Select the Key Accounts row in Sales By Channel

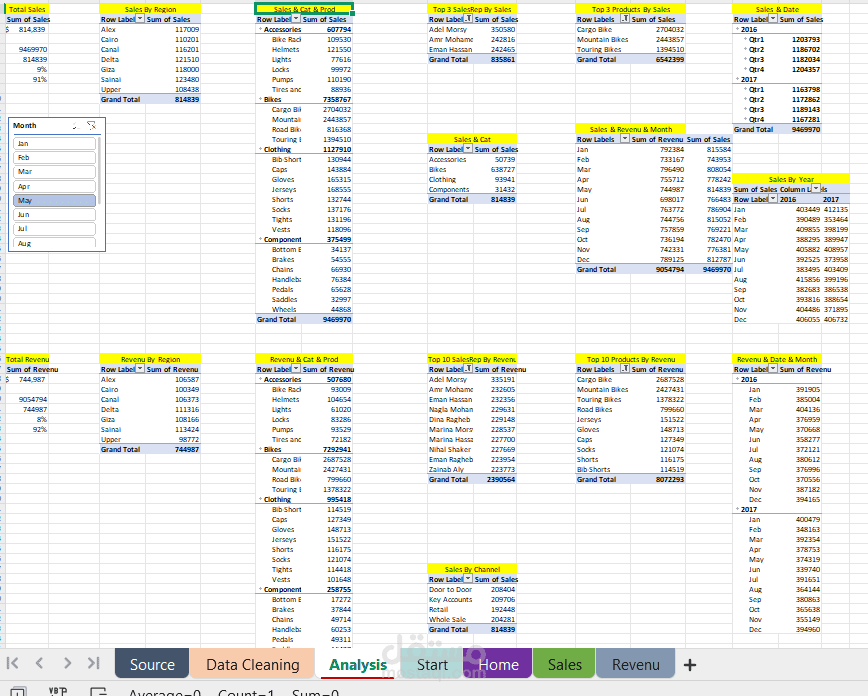coord(472,599)
